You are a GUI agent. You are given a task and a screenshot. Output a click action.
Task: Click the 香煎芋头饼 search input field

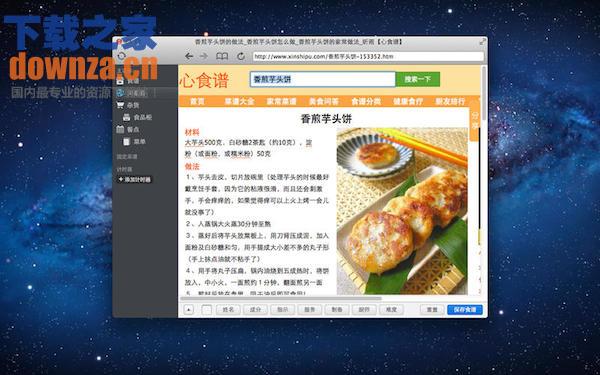(323, 80)
